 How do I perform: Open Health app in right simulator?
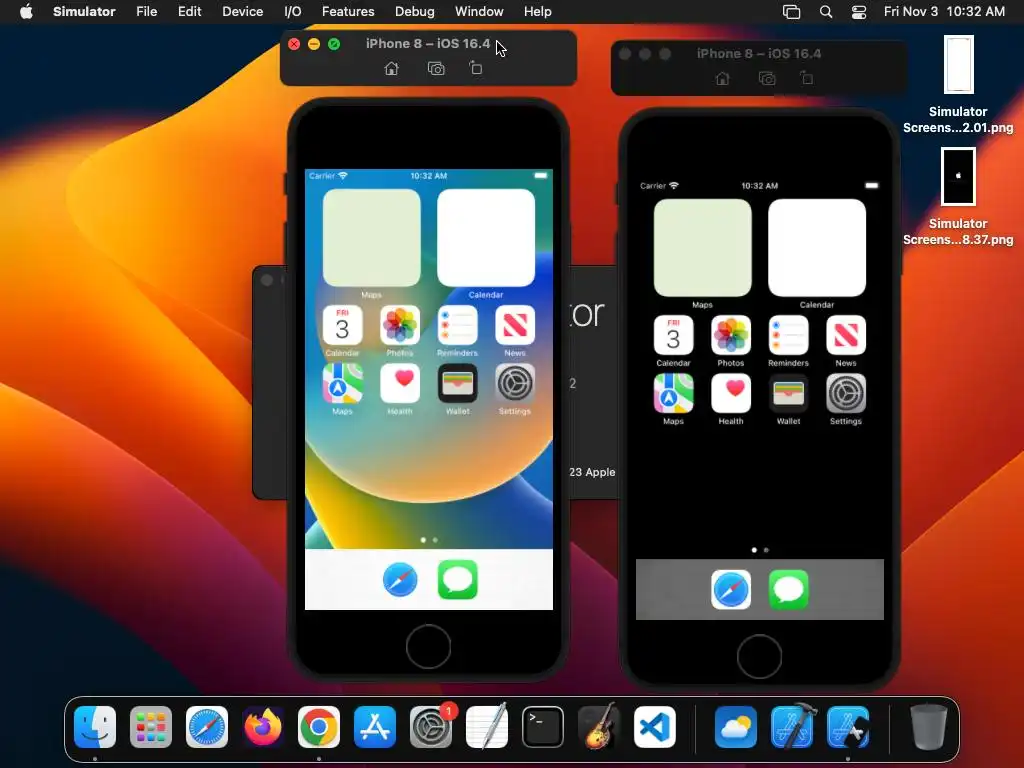point(731,393)
